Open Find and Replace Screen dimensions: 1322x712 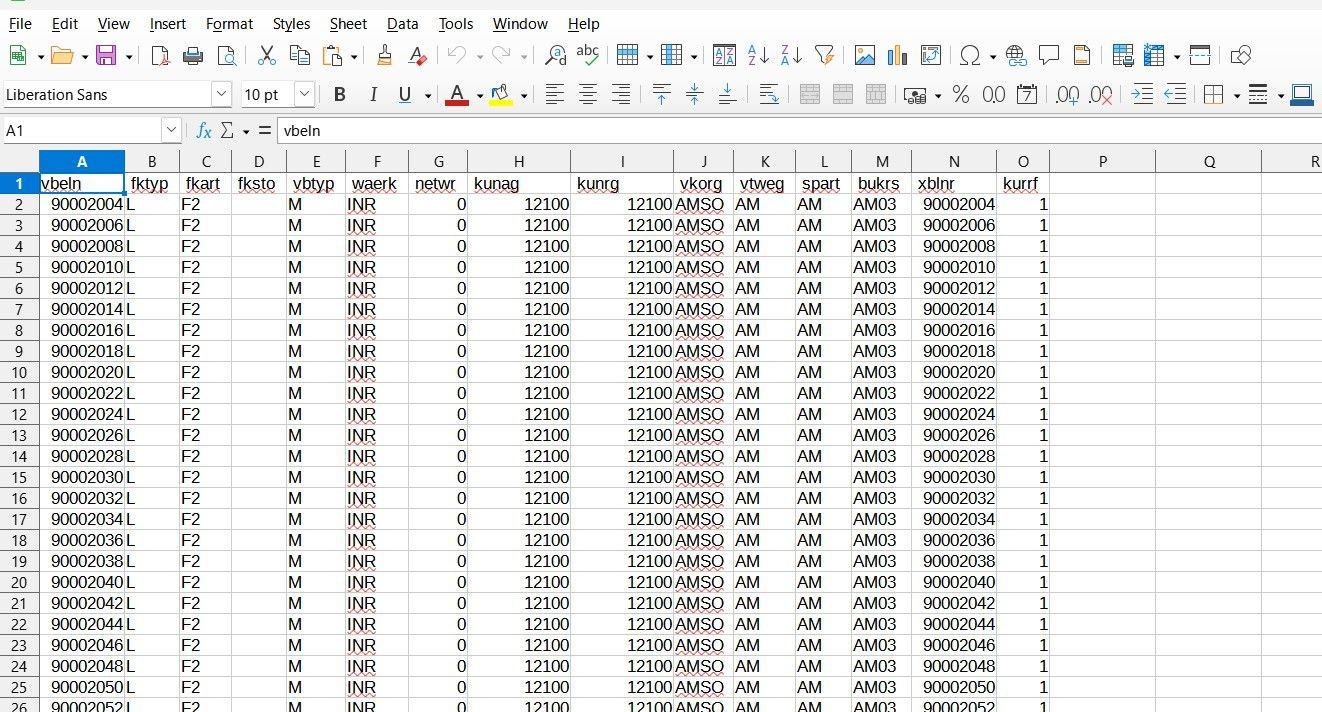pos(556,56)
